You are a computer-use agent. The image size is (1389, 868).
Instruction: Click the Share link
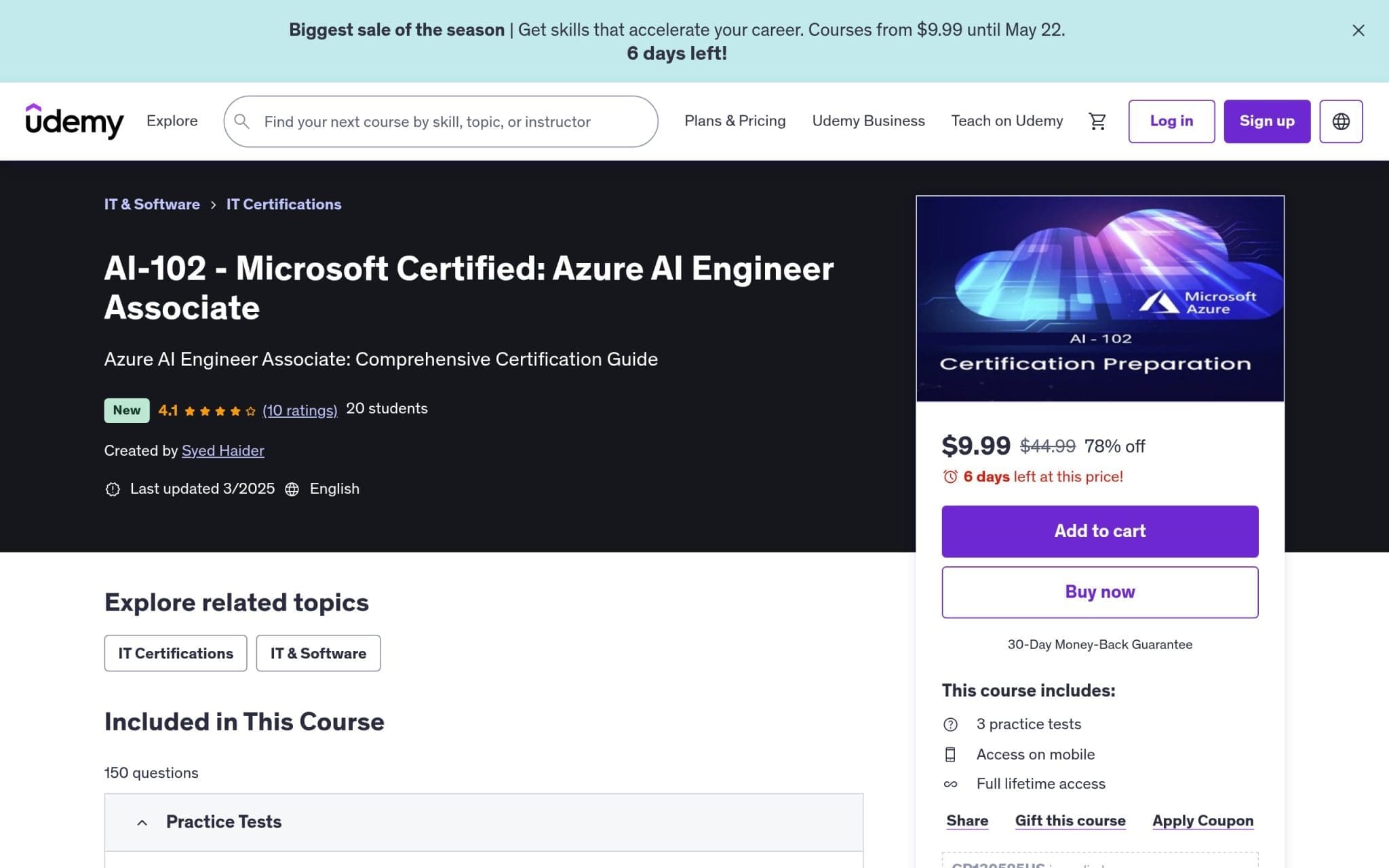tap(967, 821)
